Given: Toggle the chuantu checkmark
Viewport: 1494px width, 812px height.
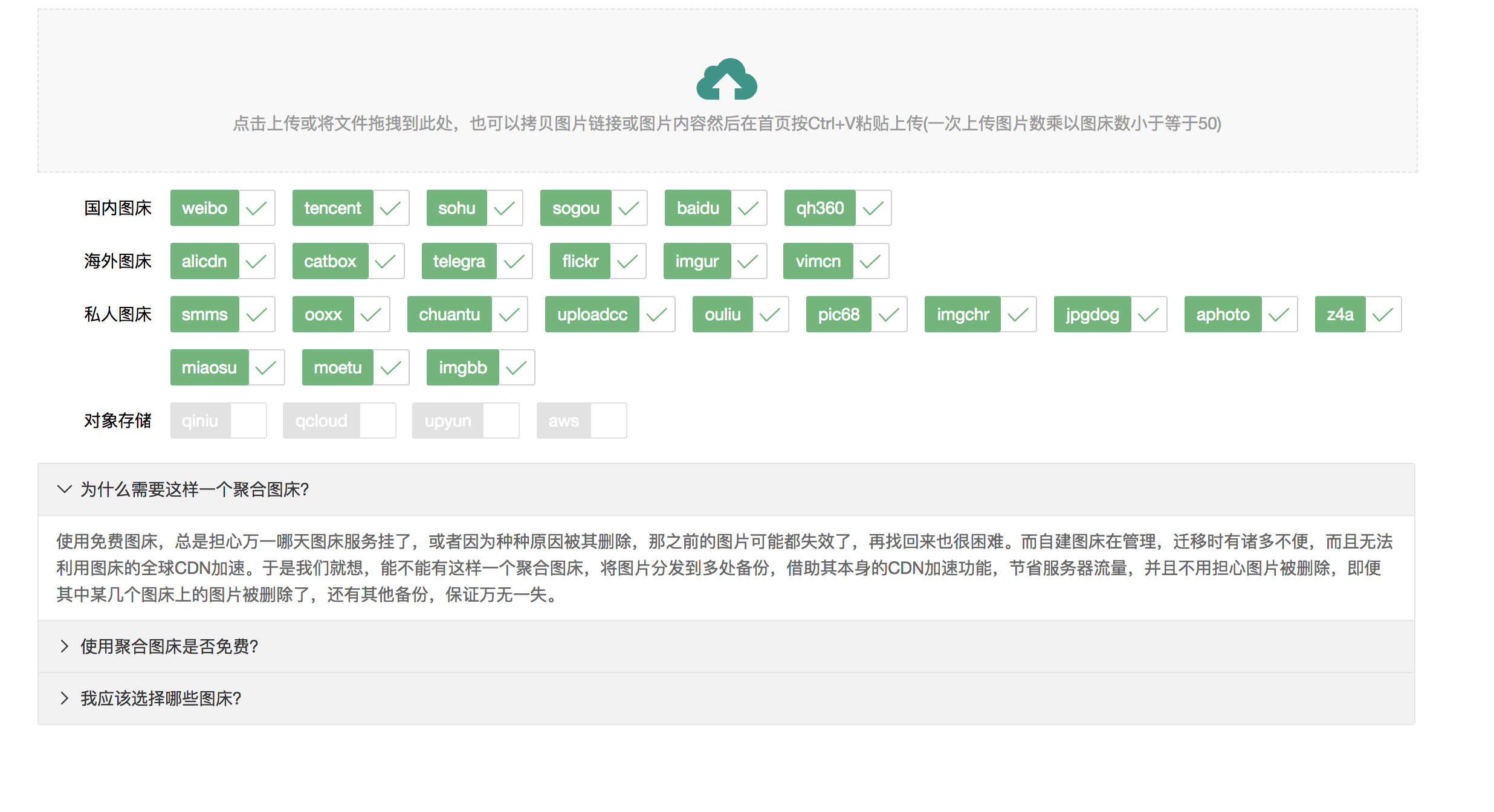Looking at the screenshot, I should click(509, 314).
